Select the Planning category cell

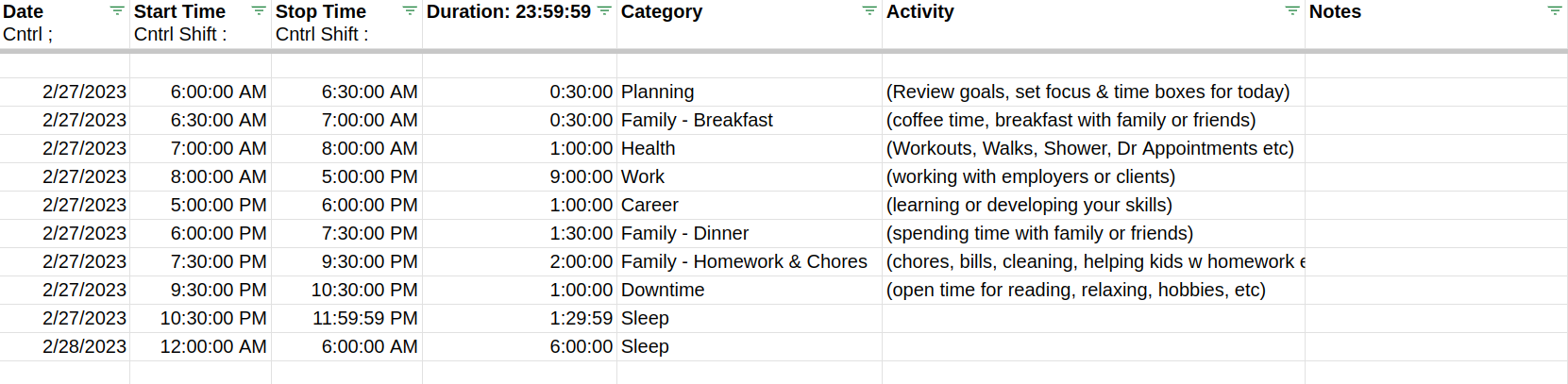[750, 92]
